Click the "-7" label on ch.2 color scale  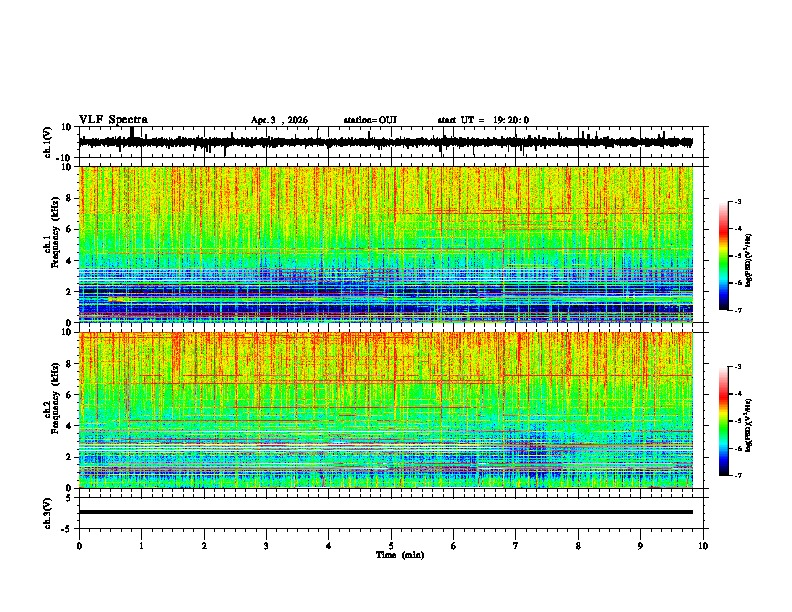pos(737,475)
